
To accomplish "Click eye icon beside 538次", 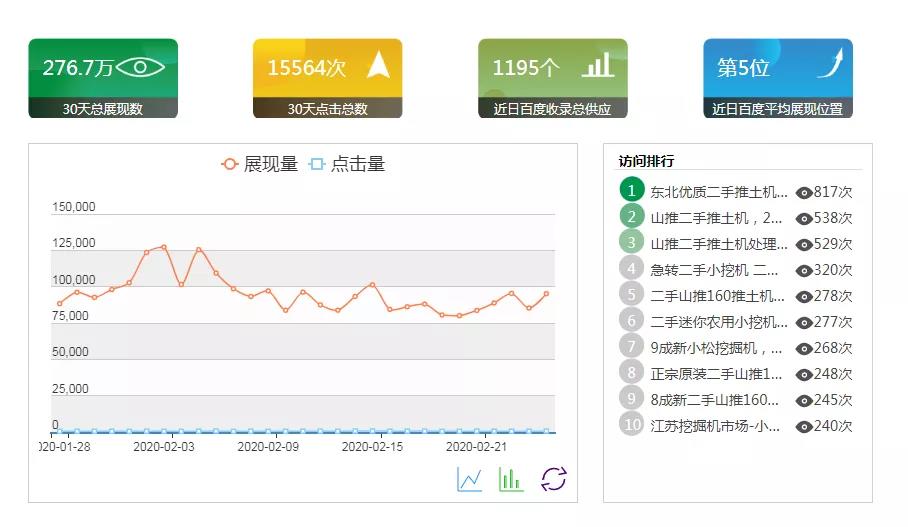I will 804,219.
